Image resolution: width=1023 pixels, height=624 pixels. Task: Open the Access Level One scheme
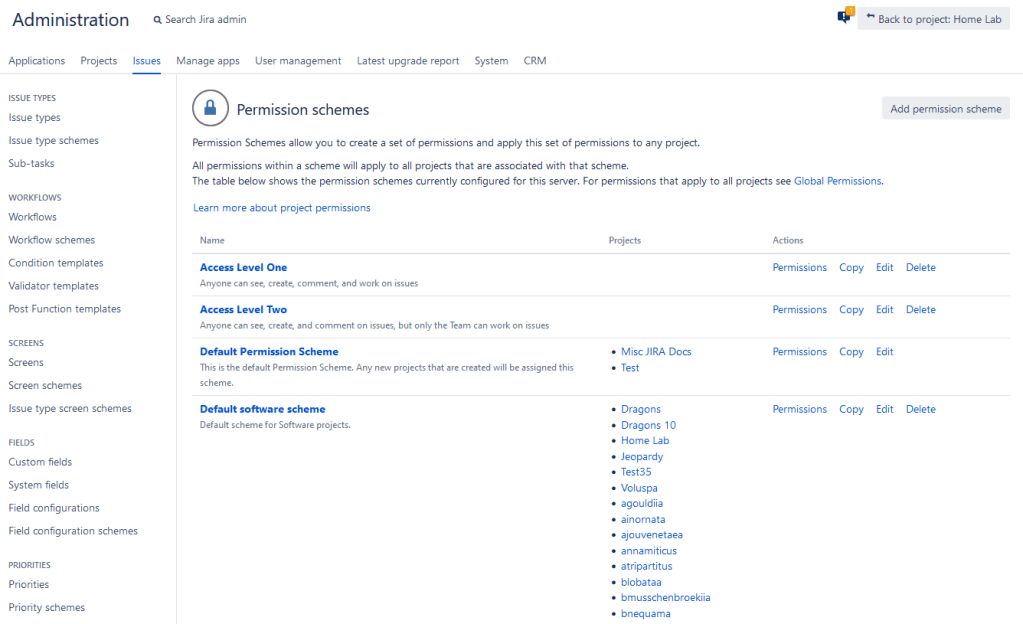243,267
